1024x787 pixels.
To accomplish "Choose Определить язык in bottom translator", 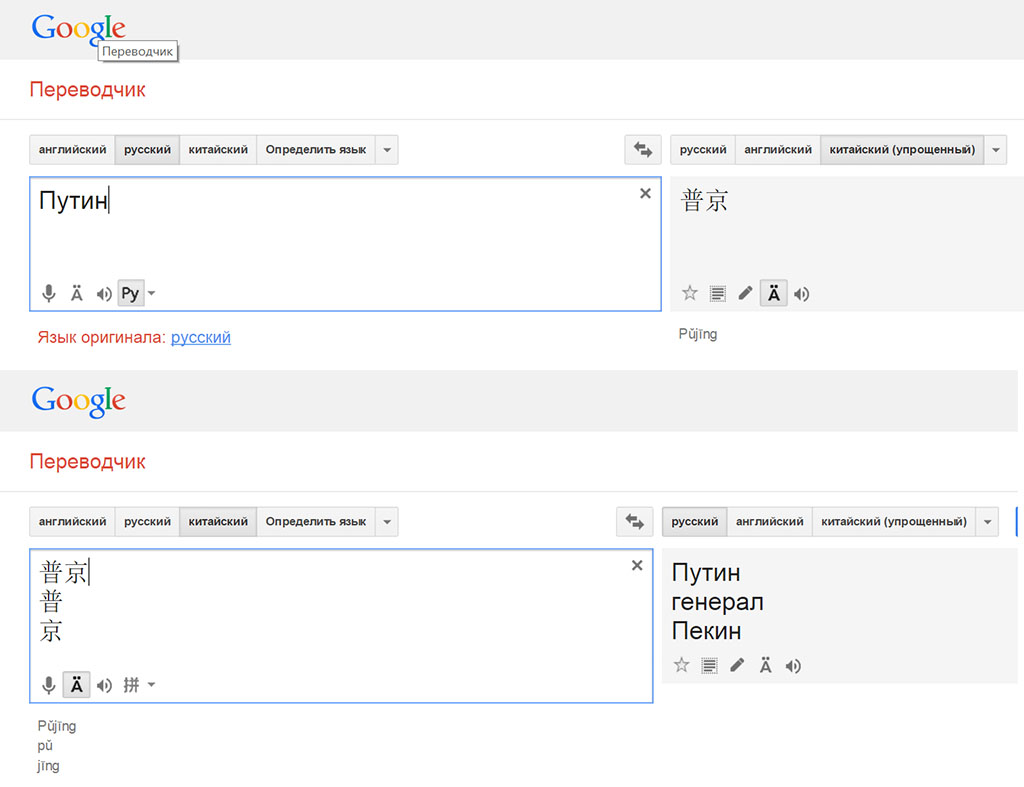I will coord(316,522).
